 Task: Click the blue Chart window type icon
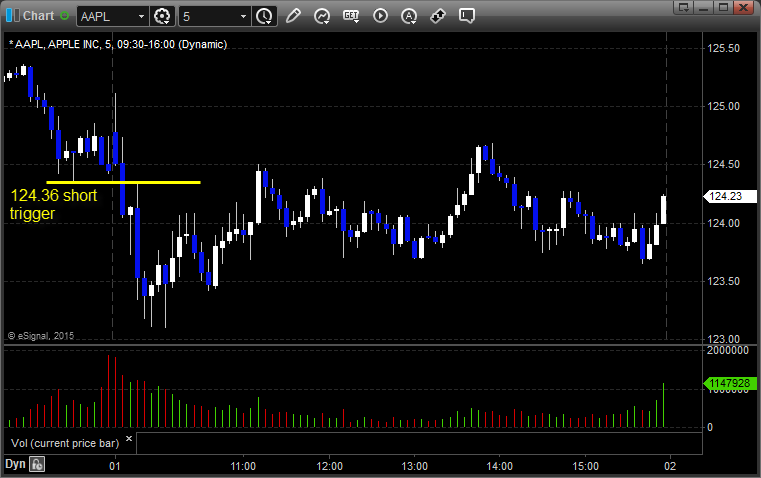pyautogui.click(x=13, y=16)
